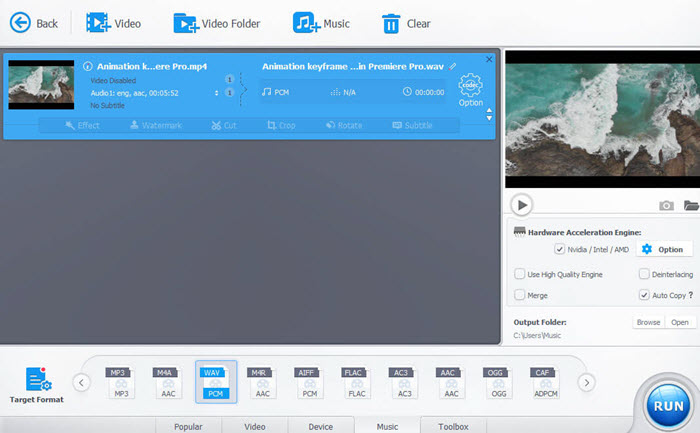Select MP3 format
Image resolution: width=700 pixels, height=433 pixels.
[121, 383]
